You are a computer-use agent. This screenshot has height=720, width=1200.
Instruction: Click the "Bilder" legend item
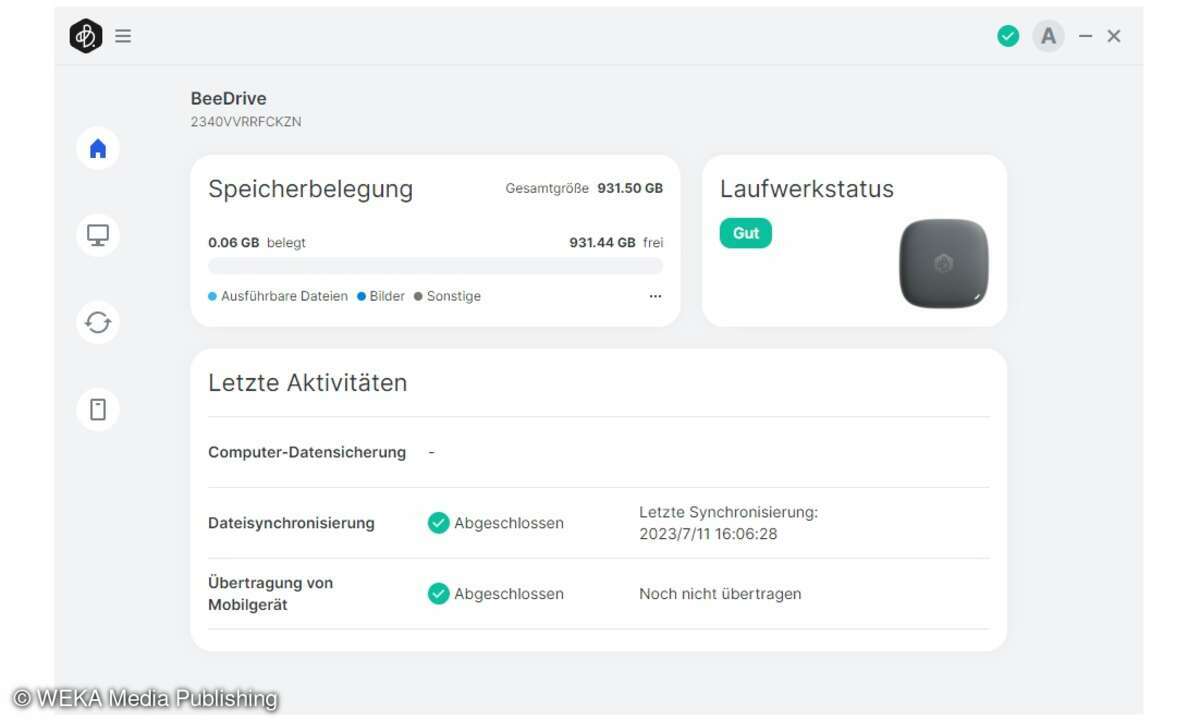381,296
